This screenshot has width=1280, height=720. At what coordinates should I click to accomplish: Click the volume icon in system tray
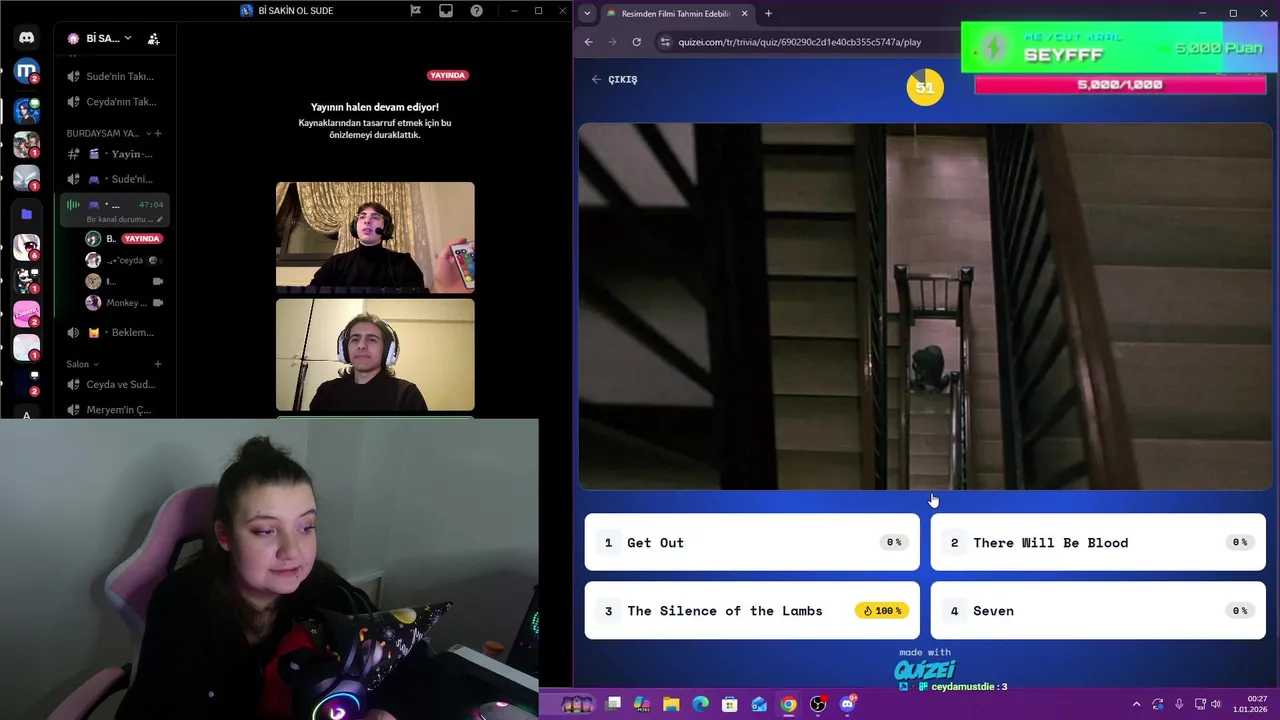(1216, 704)
